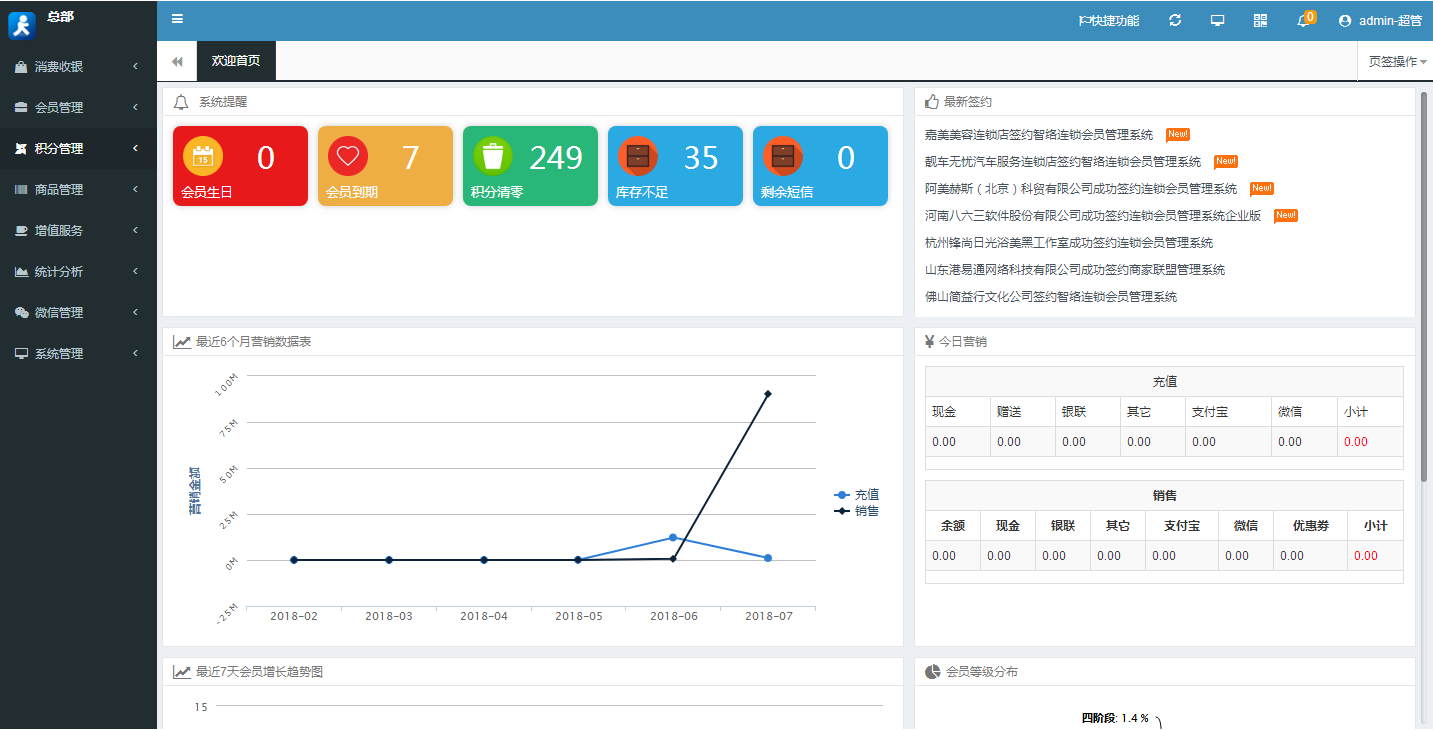This screenshot has width=1433, height=730.
Task: Click the double-arrow tab scroll-back icon
Action: point(177,61)
